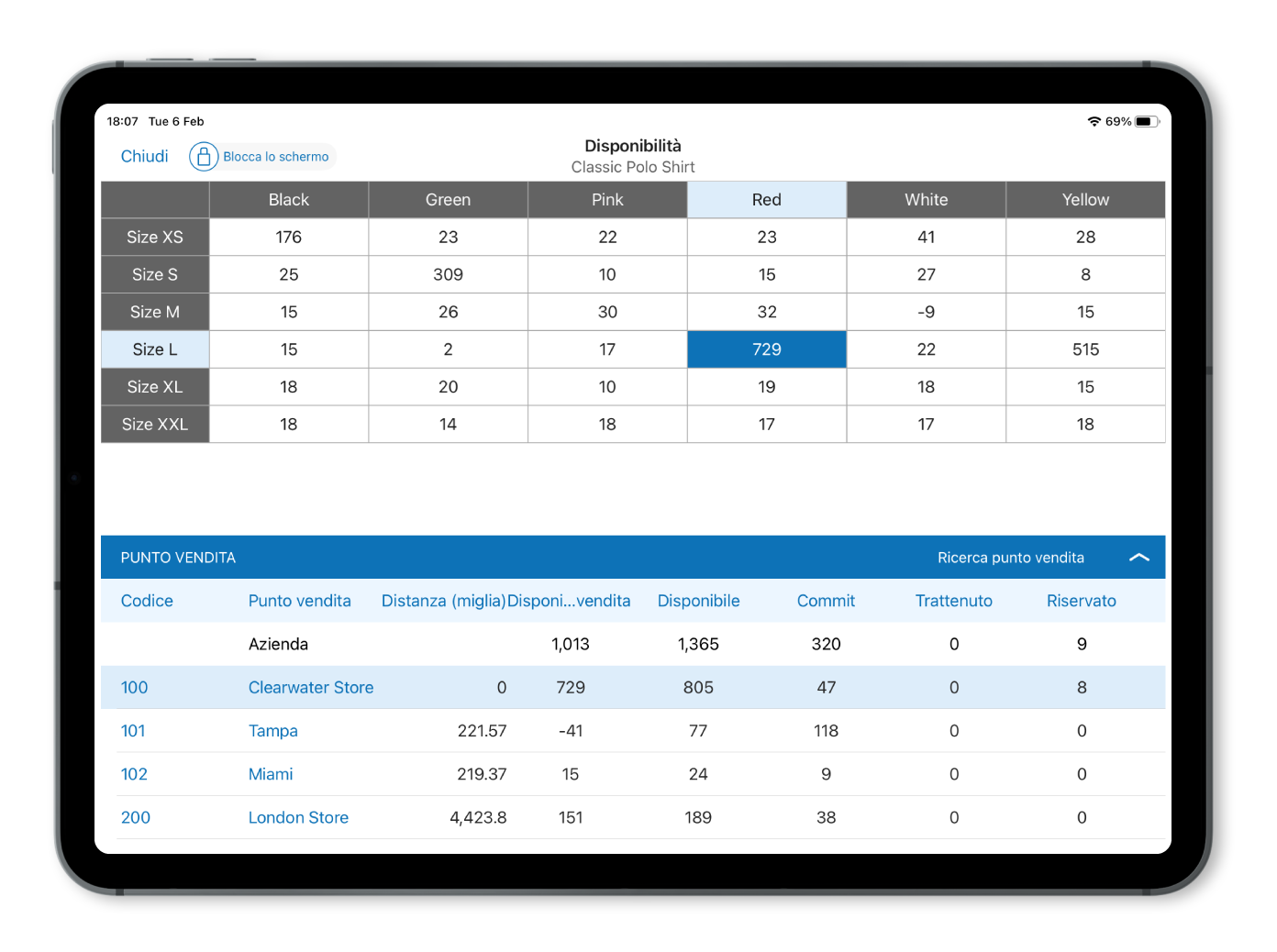Image resolution: width=1277 pixels, height=952 pixels.
Task: Select cell 30 for Pink Size M
Action: 607,312
